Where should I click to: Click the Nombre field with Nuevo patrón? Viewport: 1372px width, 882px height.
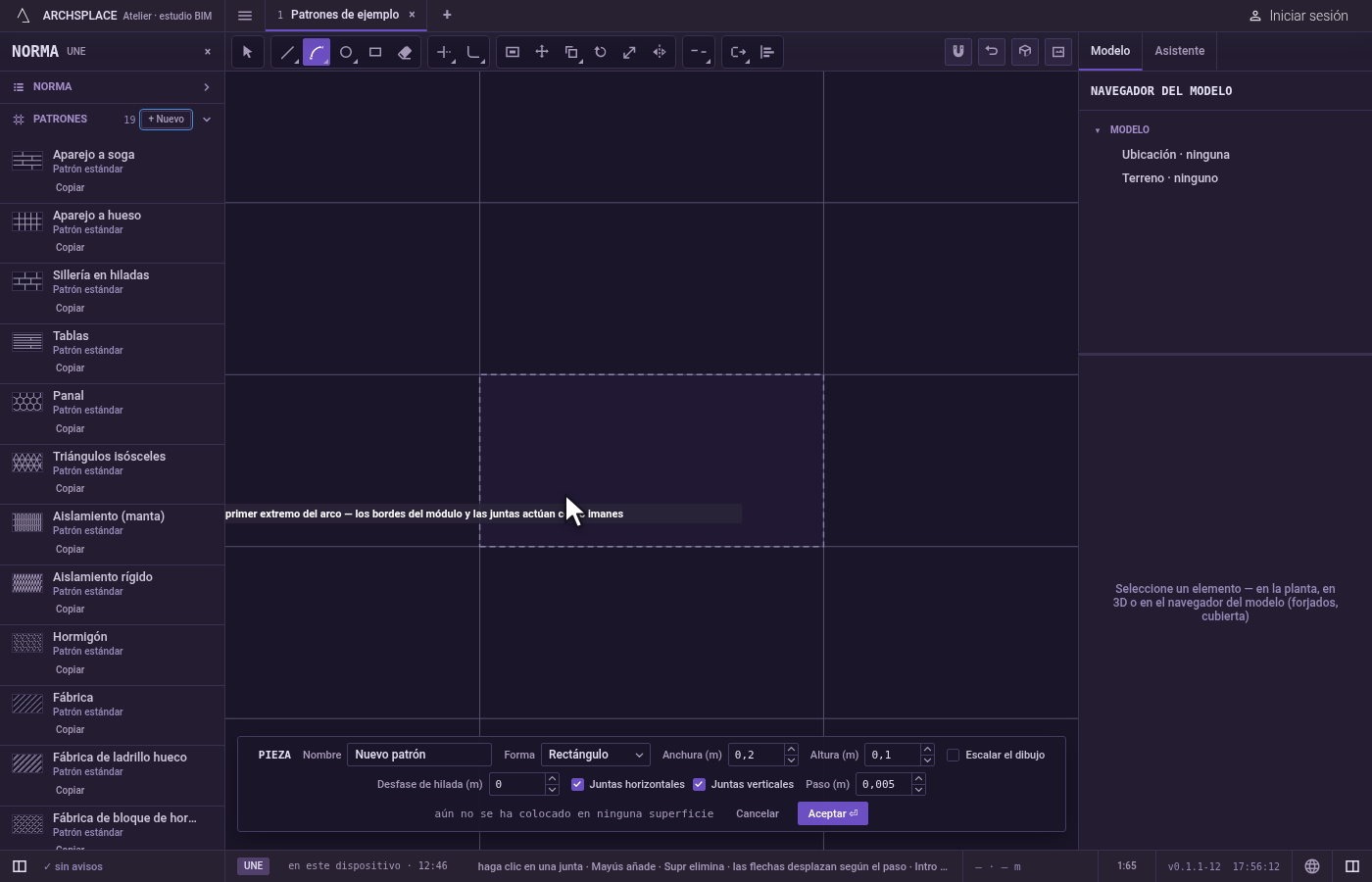tap(418, 755)
